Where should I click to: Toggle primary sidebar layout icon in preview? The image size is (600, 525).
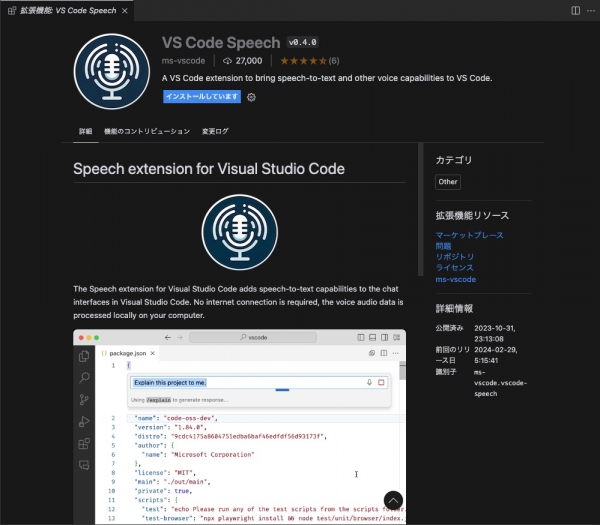click(x=360, y=338)
